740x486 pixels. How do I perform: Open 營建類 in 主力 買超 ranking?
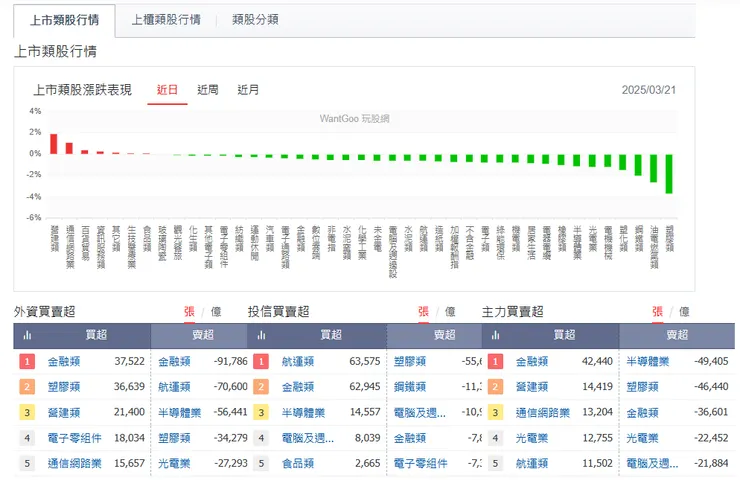(532, 387)
